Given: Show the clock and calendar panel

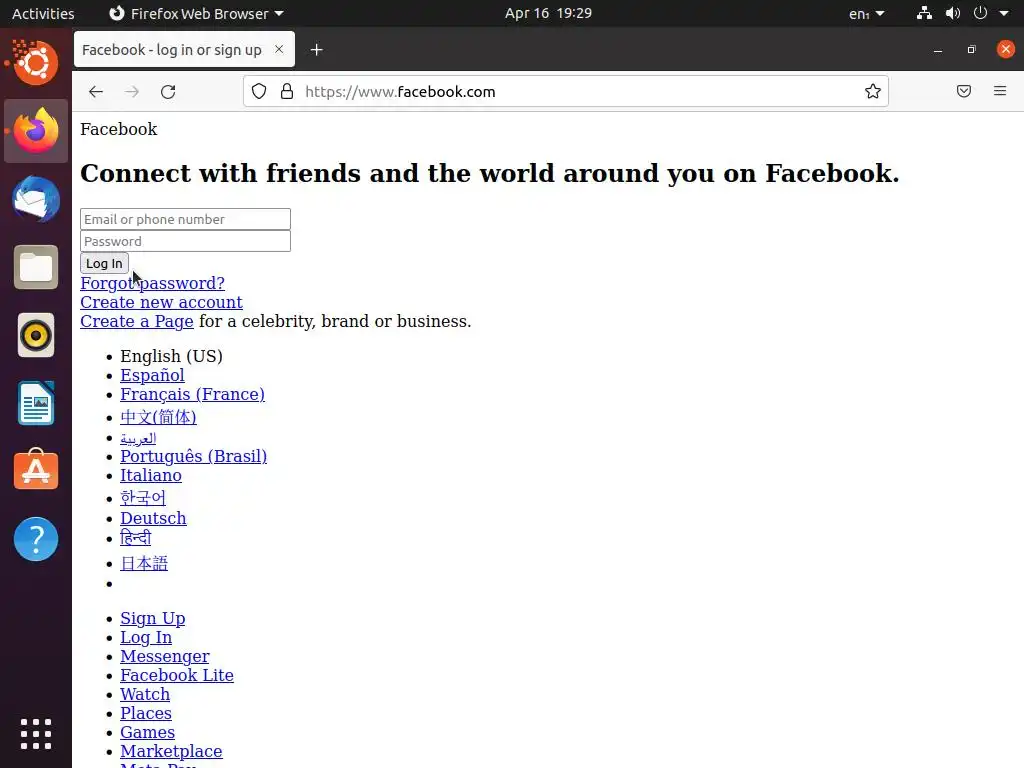Looking at the screenshot, I should [548, 13].
